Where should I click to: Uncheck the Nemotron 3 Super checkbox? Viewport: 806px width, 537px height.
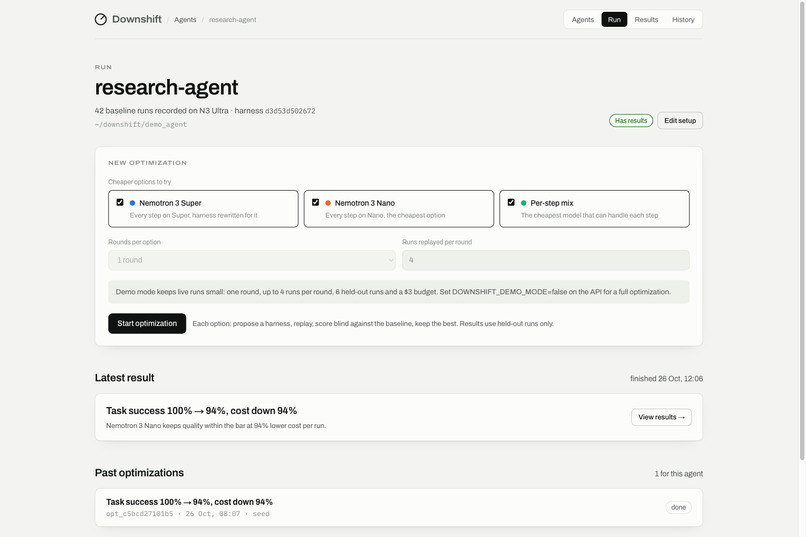point(120,202)
